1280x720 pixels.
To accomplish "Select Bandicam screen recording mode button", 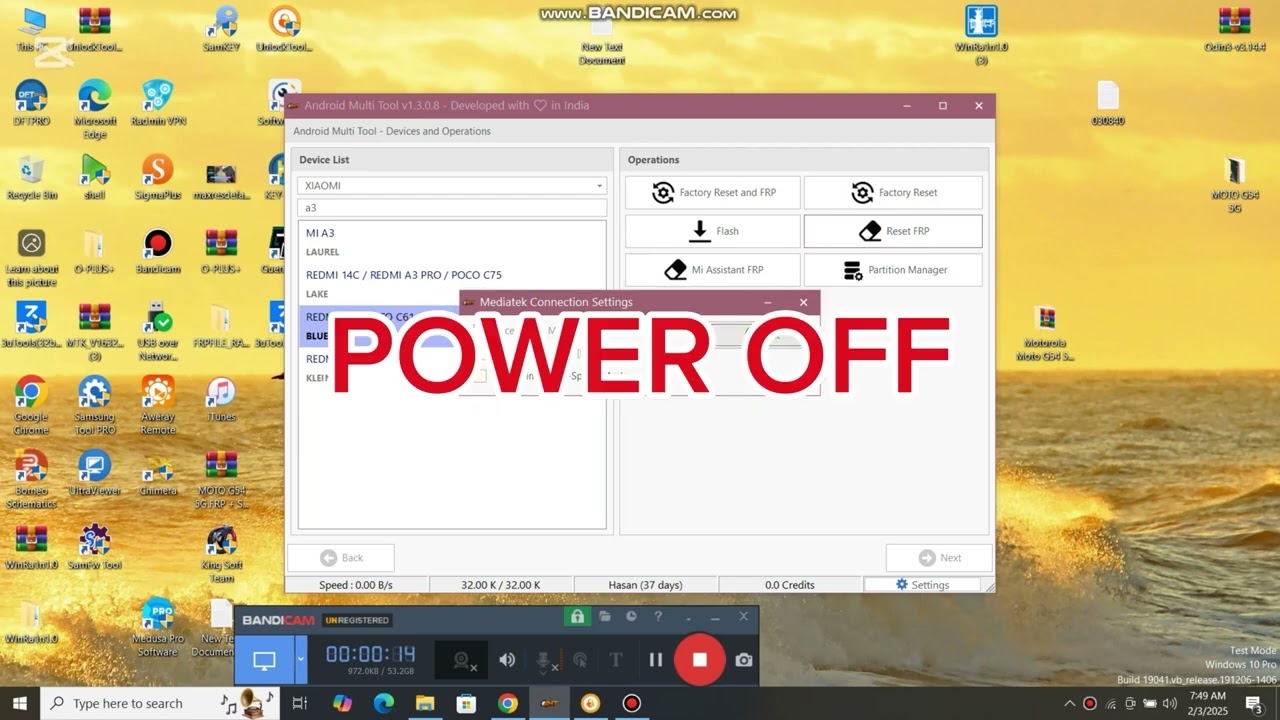I will point(264,660).
